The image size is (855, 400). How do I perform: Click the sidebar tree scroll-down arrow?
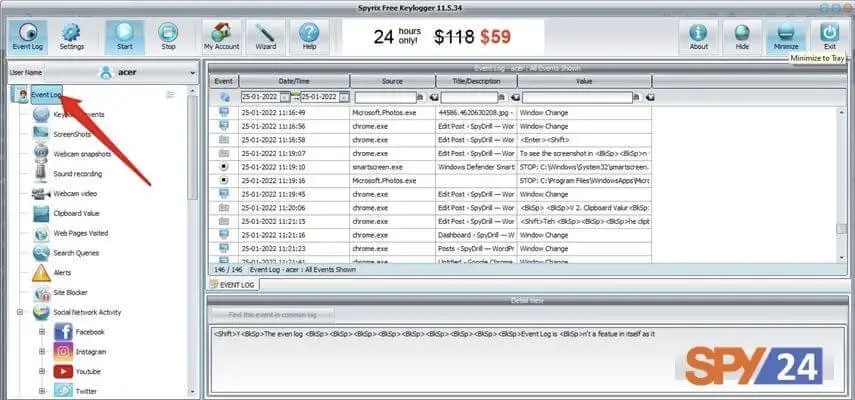(x=192, y=391)
